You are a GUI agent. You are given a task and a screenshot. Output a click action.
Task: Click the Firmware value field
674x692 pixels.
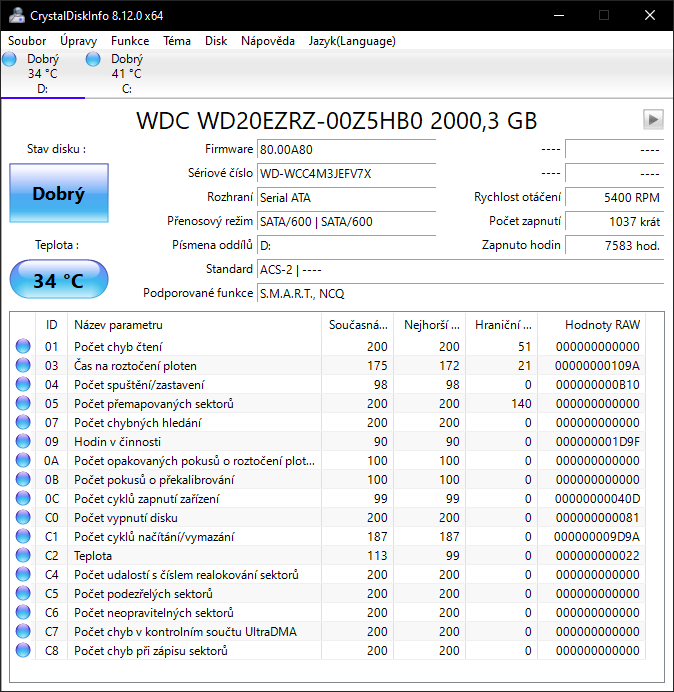[345, 149]
